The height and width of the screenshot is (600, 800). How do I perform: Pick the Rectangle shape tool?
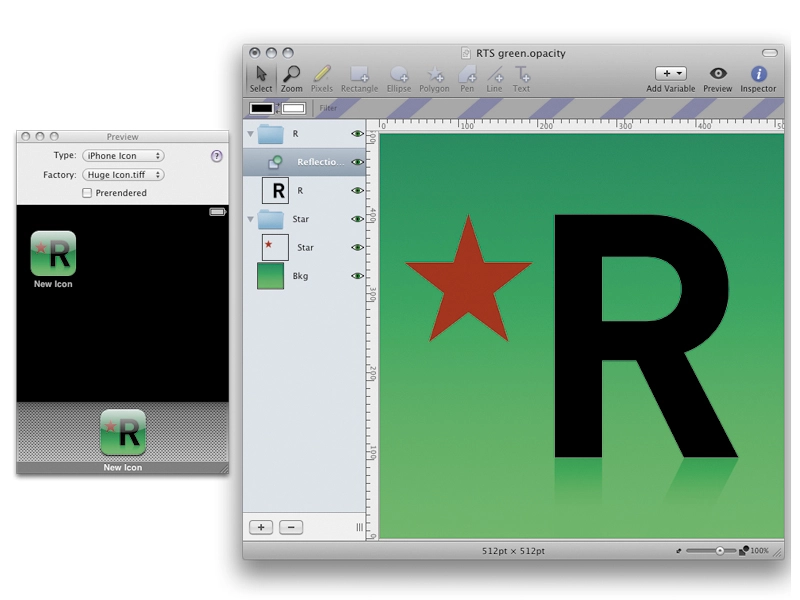point(359,79)
